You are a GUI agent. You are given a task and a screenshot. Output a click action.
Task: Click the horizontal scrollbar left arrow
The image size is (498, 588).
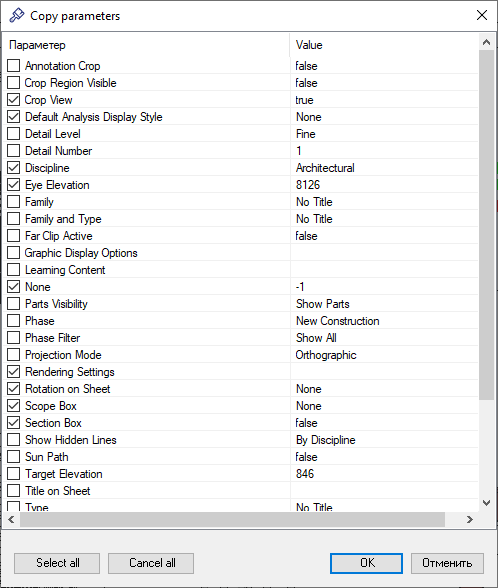(11, 519)
